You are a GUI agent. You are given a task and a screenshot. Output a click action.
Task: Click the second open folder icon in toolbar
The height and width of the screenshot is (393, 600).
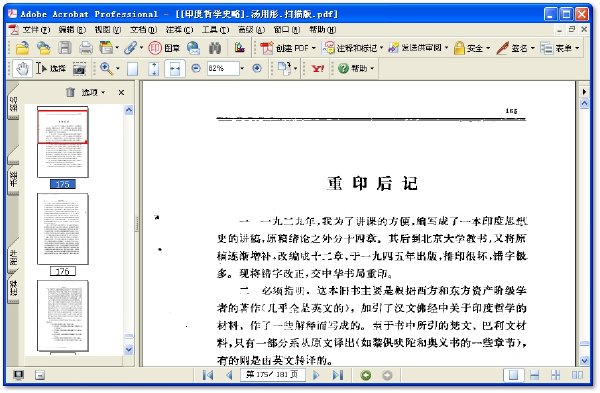[x=44, y=48]
